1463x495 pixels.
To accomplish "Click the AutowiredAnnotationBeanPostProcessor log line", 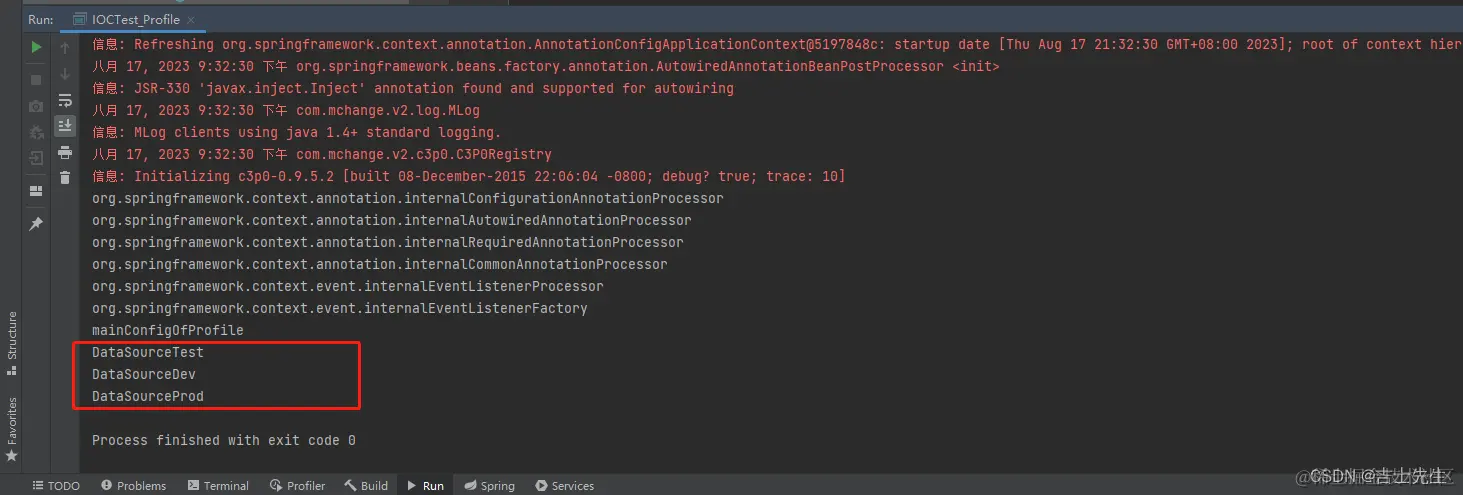I will point(546,66).
